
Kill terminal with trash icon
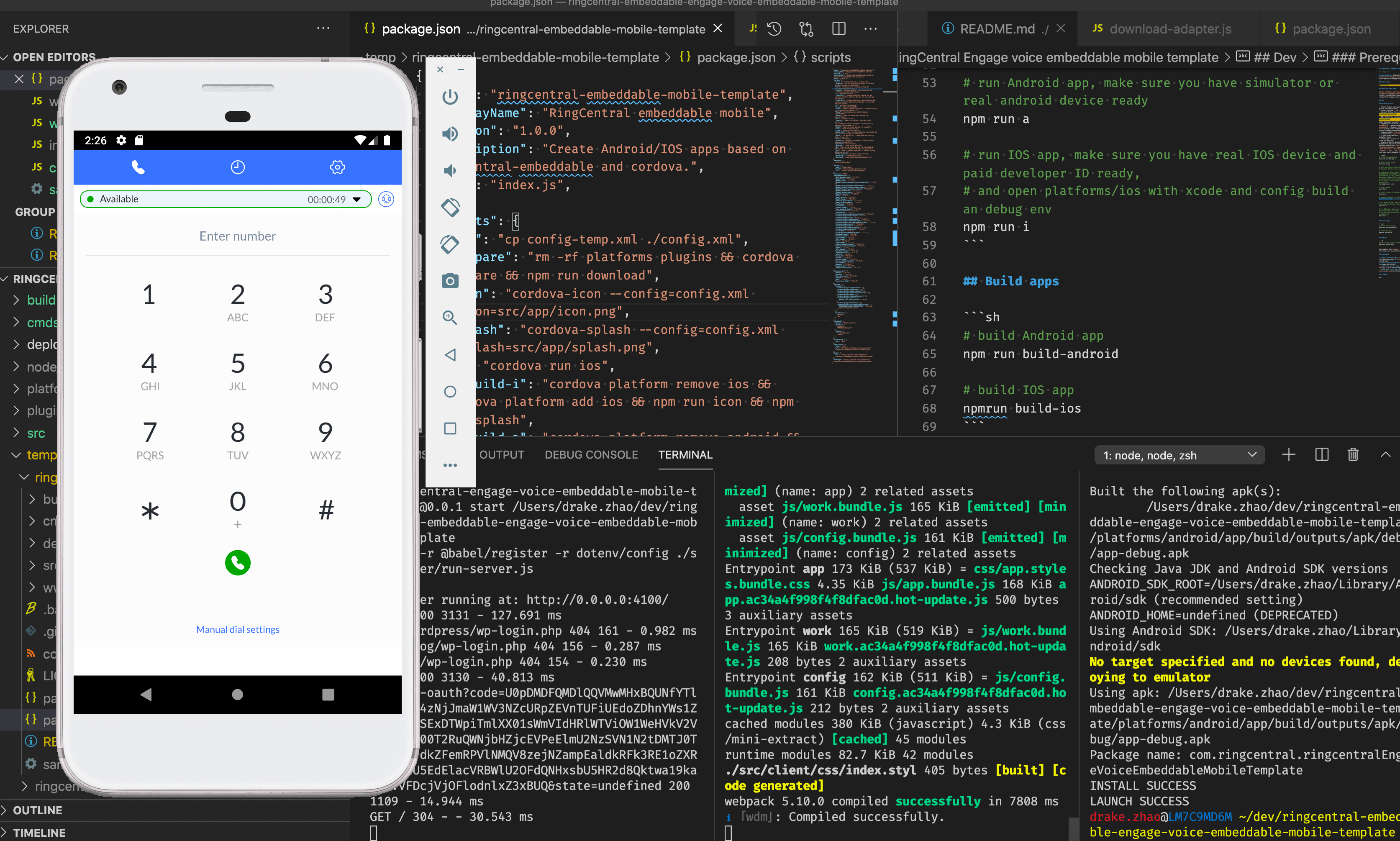tap(1353, 454)
